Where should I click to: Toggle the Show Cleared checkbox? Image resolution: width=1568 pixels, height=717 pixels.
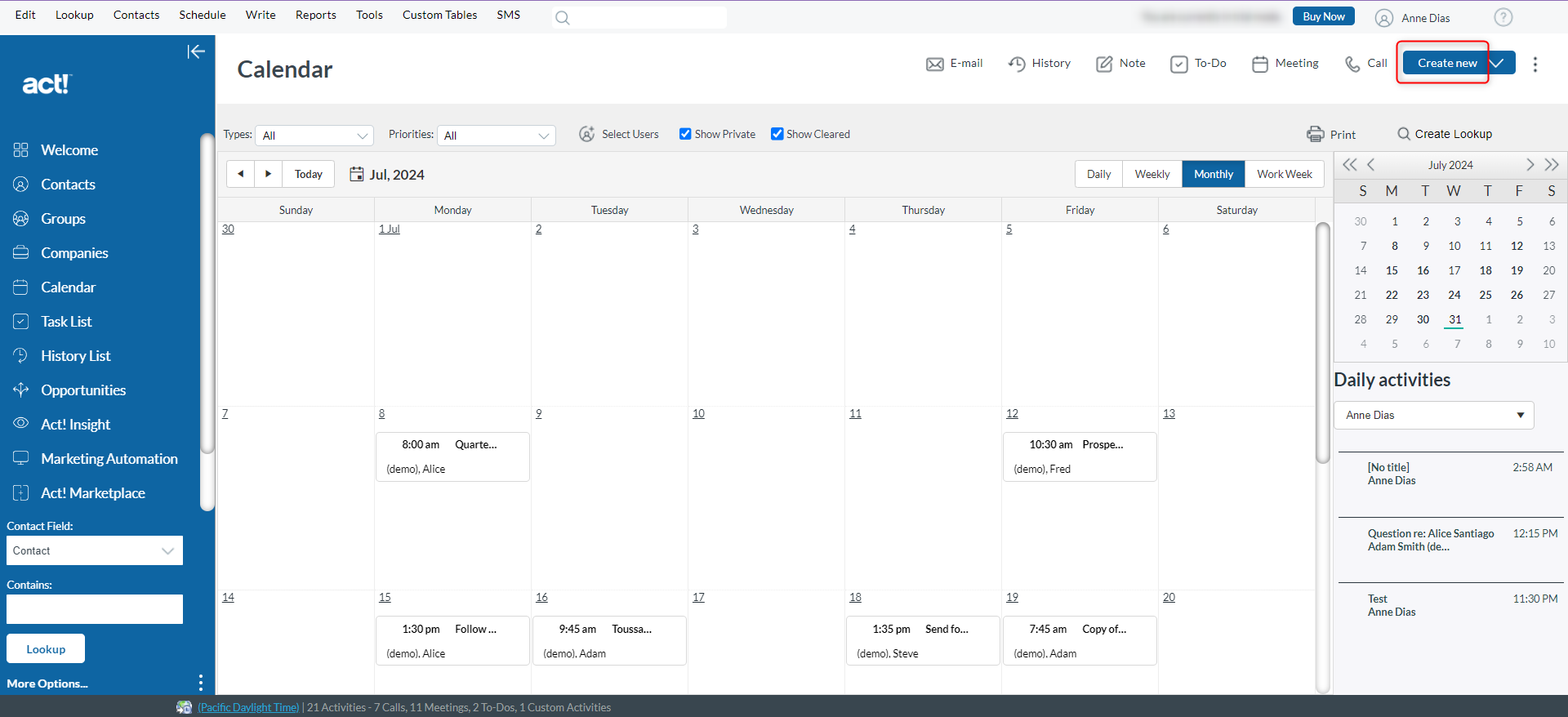777,134
